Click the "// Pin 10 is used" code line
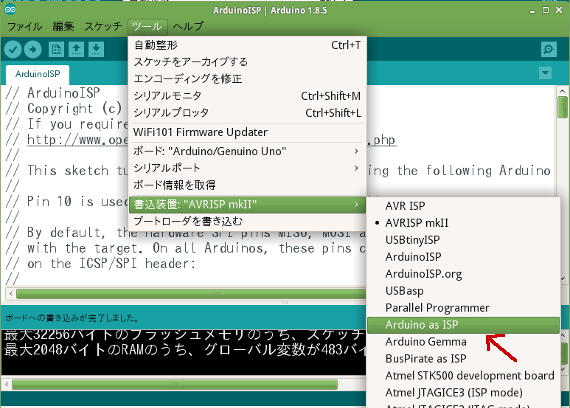This screenshot has width=570, height=408. pyautogui.click(x=67, y=201)
